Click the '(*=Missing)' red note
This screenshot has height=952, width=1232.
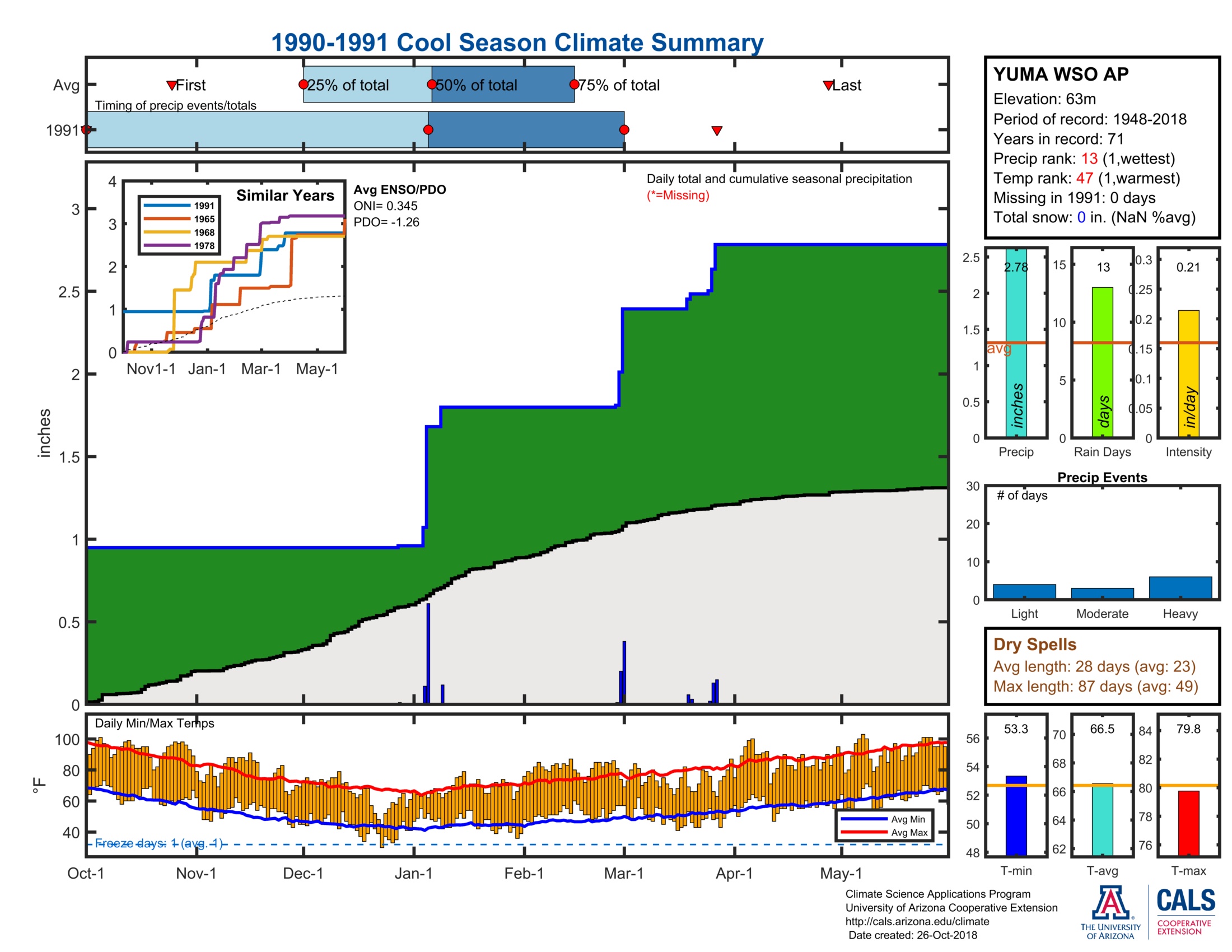pos(678,195)
